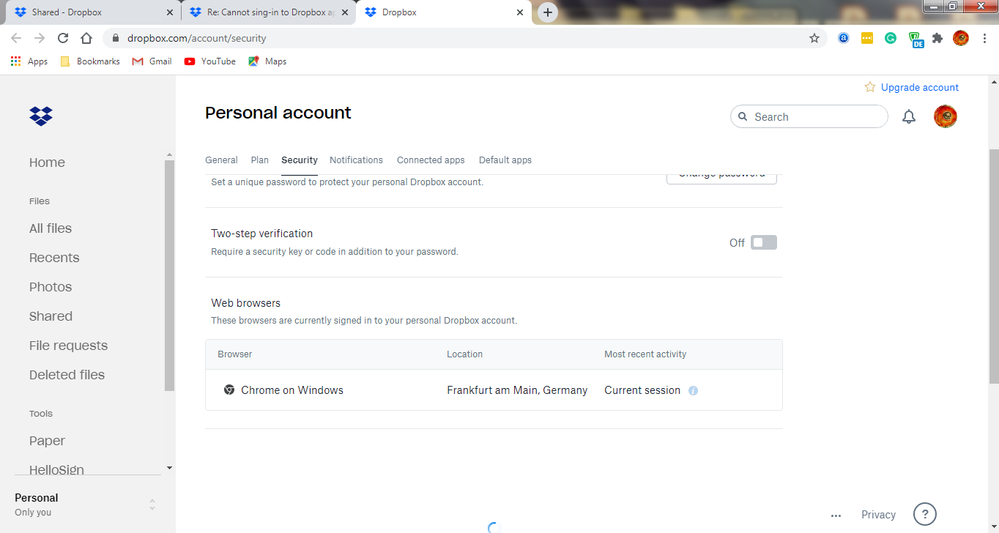Open the help question mark button
999x533 pixels.
coord(924,514)
